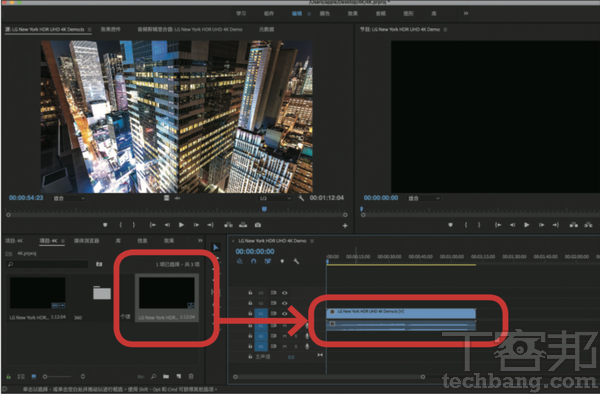
Task: Step back one frame in Source monitor
Action: [167, 225]
